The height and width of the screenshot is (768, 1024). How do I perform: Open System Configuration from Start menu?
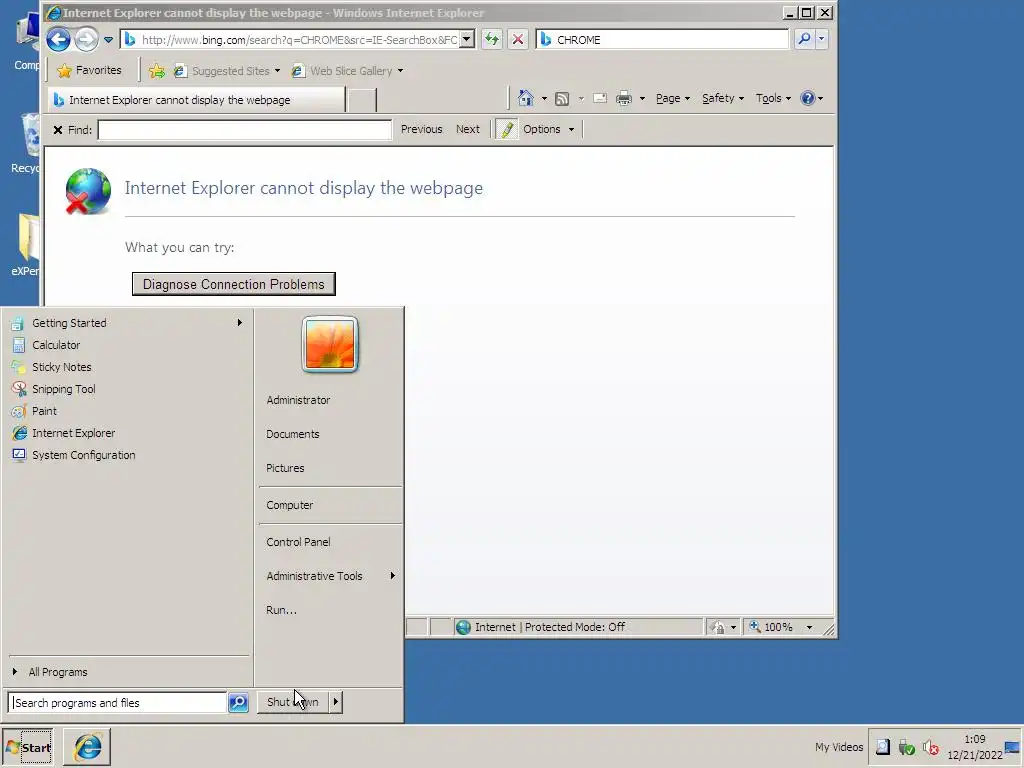click(x=127, y=455)
